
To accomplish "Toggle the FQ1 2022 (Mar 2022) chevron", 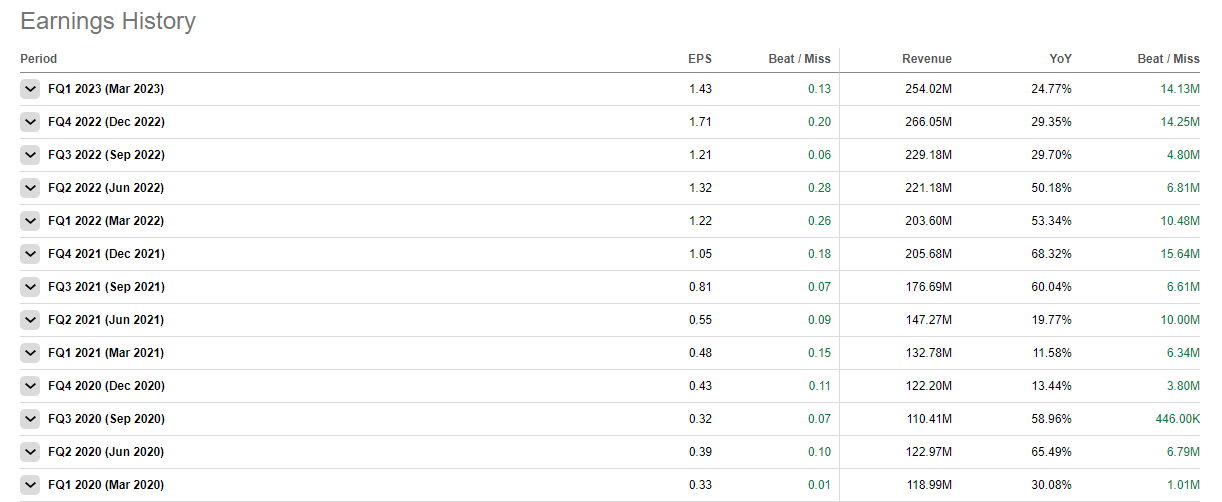I will click(x=30, y=221).
